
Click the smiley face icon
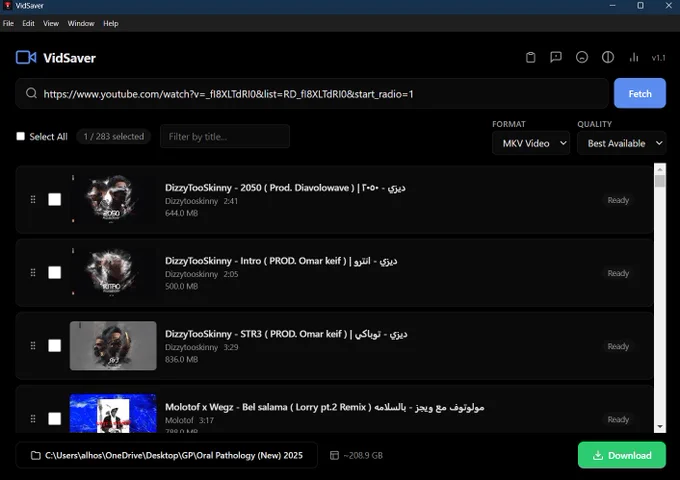tap(582, 57)
